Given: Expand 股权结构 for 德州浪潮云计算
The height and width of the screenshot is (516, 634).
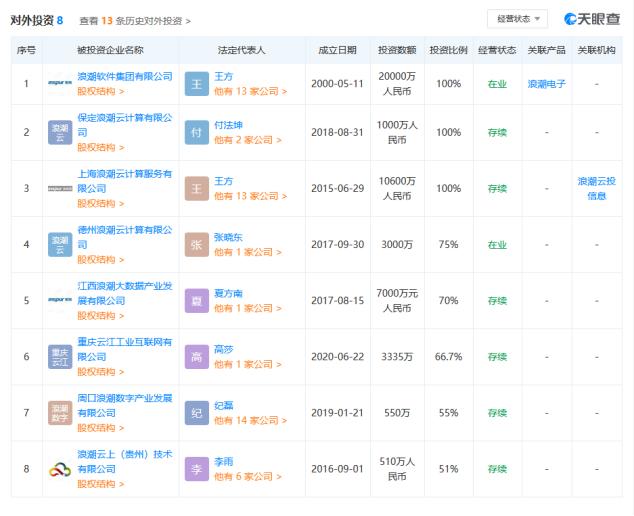Looking at the screenshot, I should click(x=101, y=260).
